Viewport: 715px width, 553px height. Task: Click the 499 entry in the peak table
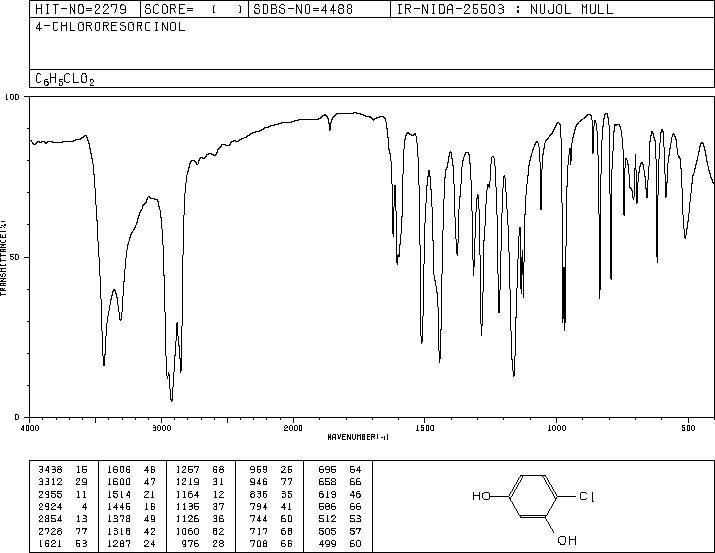[327, 544]
